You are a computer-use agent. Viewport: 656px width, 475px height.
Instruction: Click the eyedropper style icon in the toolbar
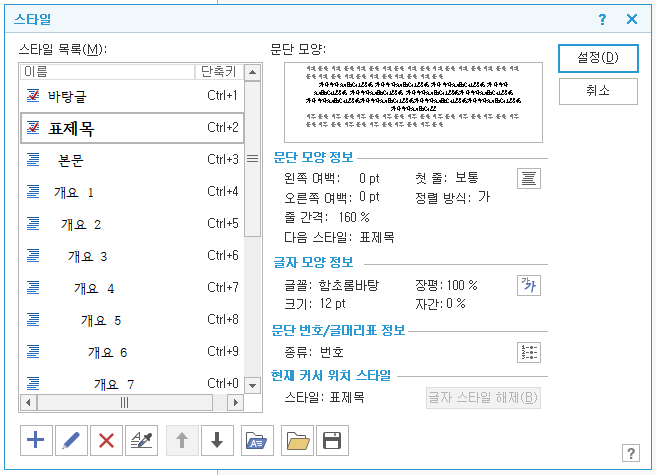(x=141, y=440)
